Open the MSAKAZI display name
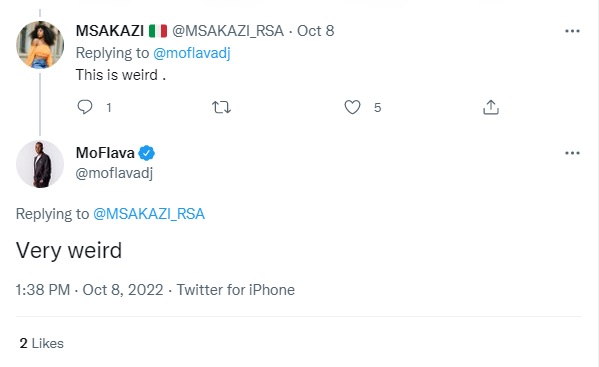 click(110, 31)
